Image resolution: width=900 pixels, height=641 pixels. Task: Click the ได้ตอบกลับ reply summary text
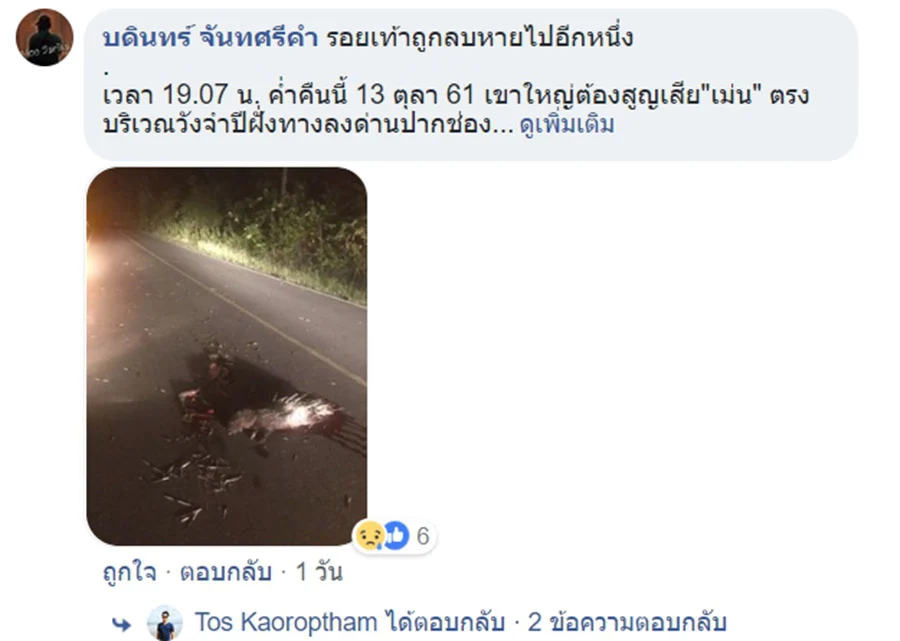[445, 623]
